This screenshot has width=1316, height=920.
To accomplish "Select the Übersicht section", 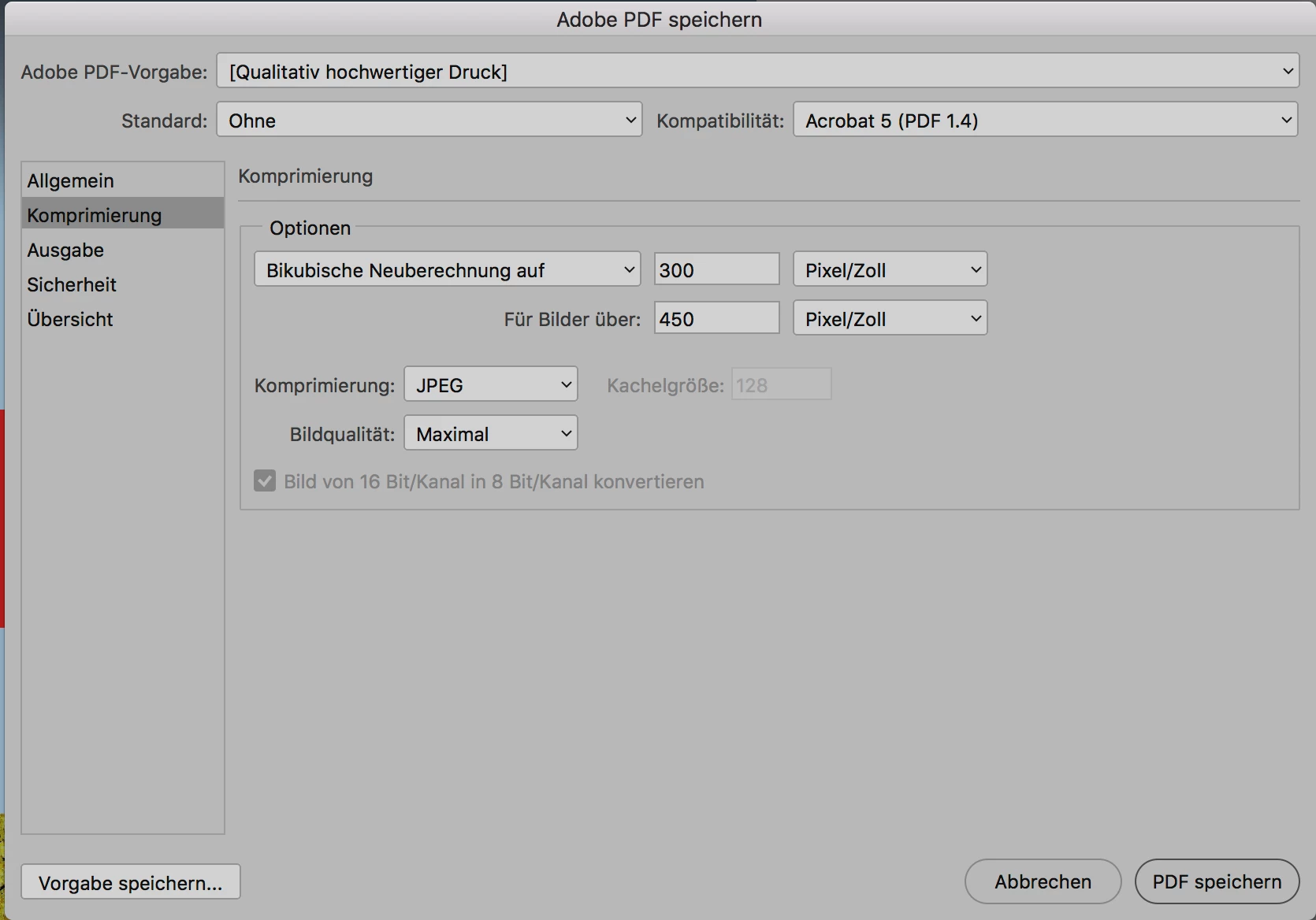I will [123, 319].
